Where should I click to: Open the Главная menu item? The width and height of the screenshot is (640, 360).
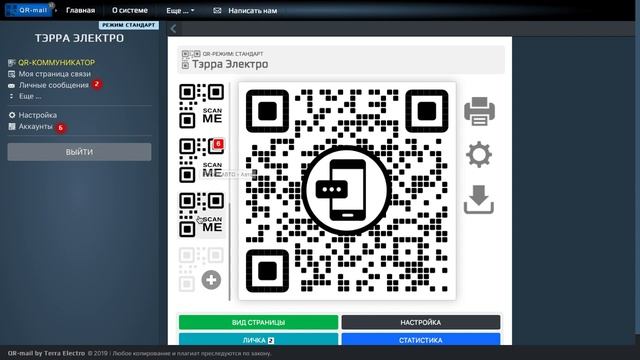tap(80, 11)
